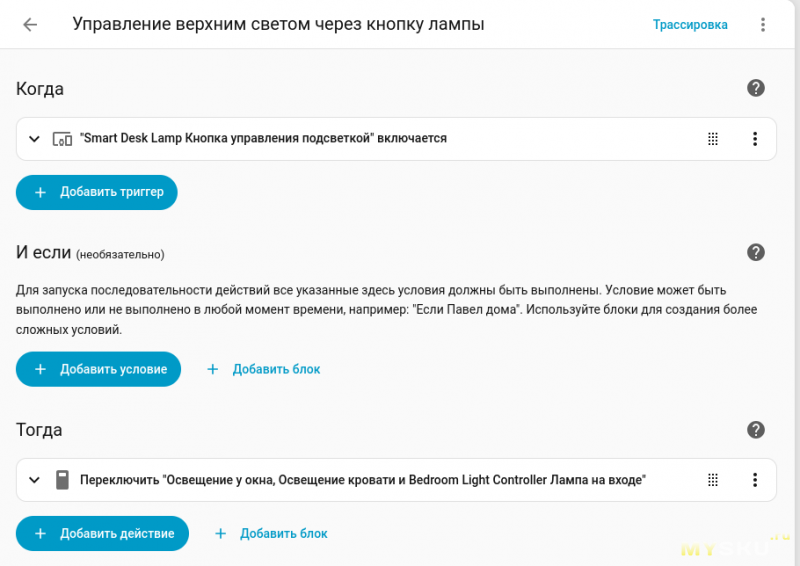Click device icon in the trigger row
The image size is (800, 566).
pos(62,139)
